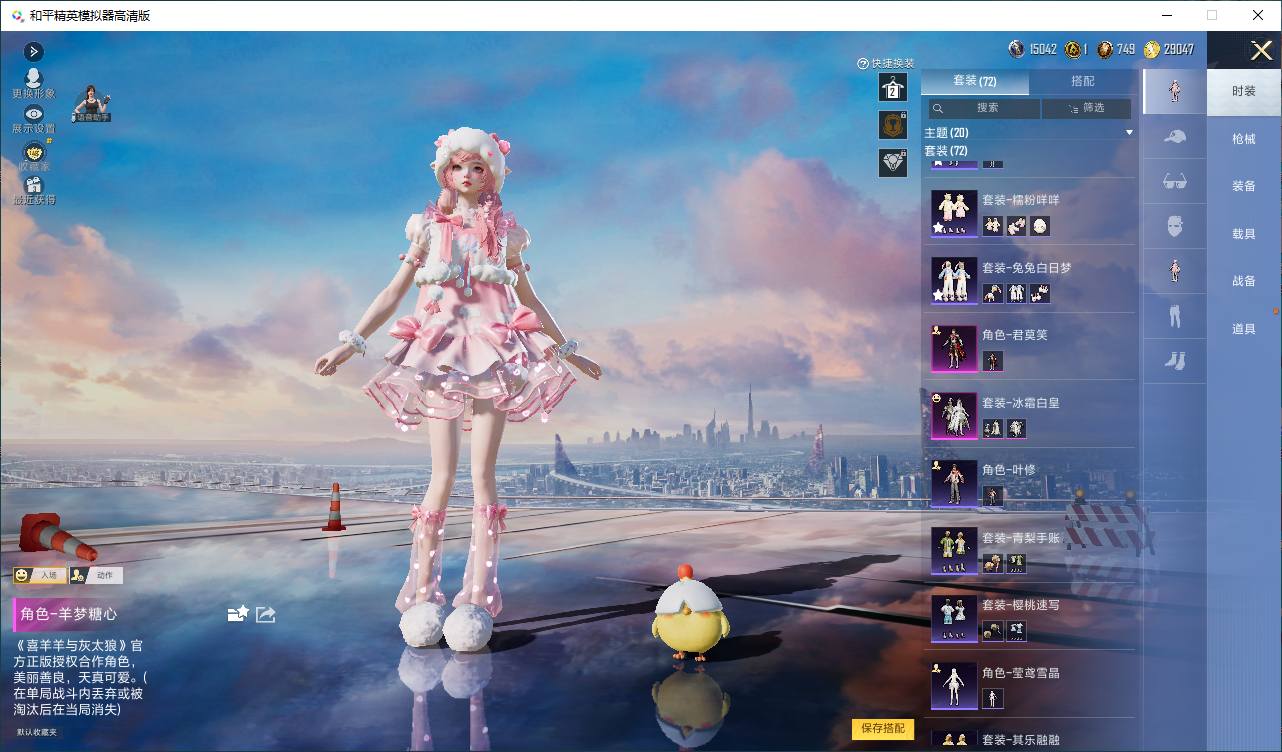This screenshot has height=752, width=1282.
Task: Click the 搜索 search field
Action: tap(982, 108)
